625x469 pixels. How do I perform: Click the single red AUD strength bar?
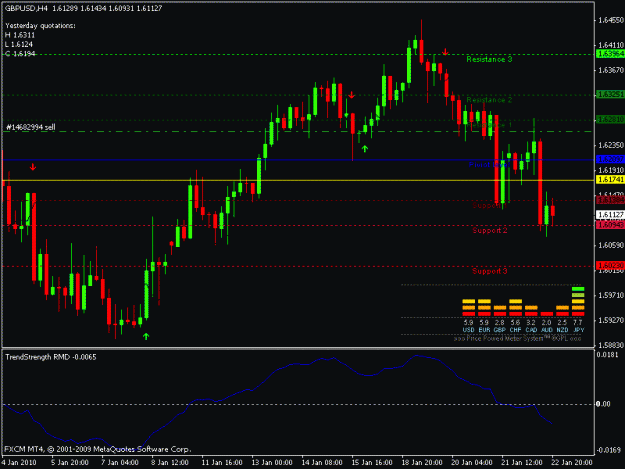547,314
